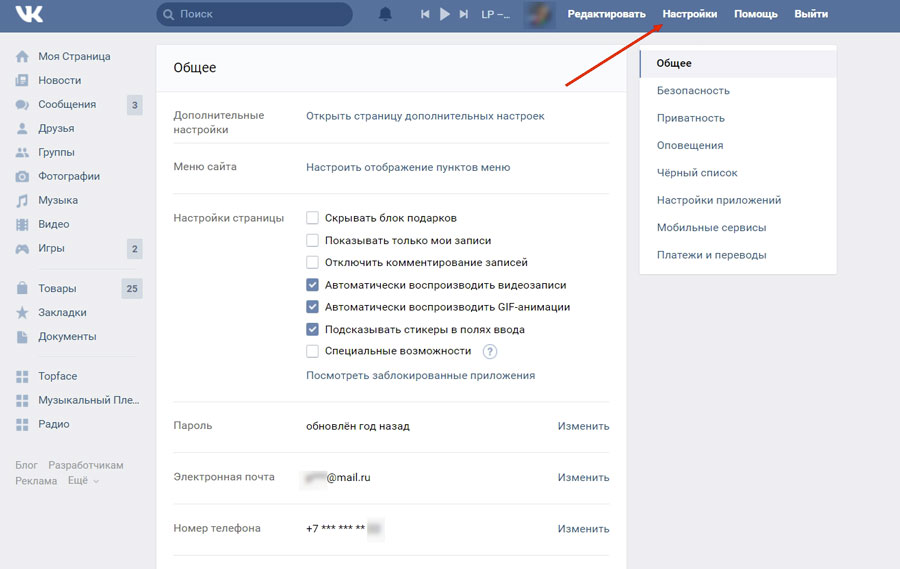
Task: Click the Документы file icon
Action: click(x=22, y=336)
